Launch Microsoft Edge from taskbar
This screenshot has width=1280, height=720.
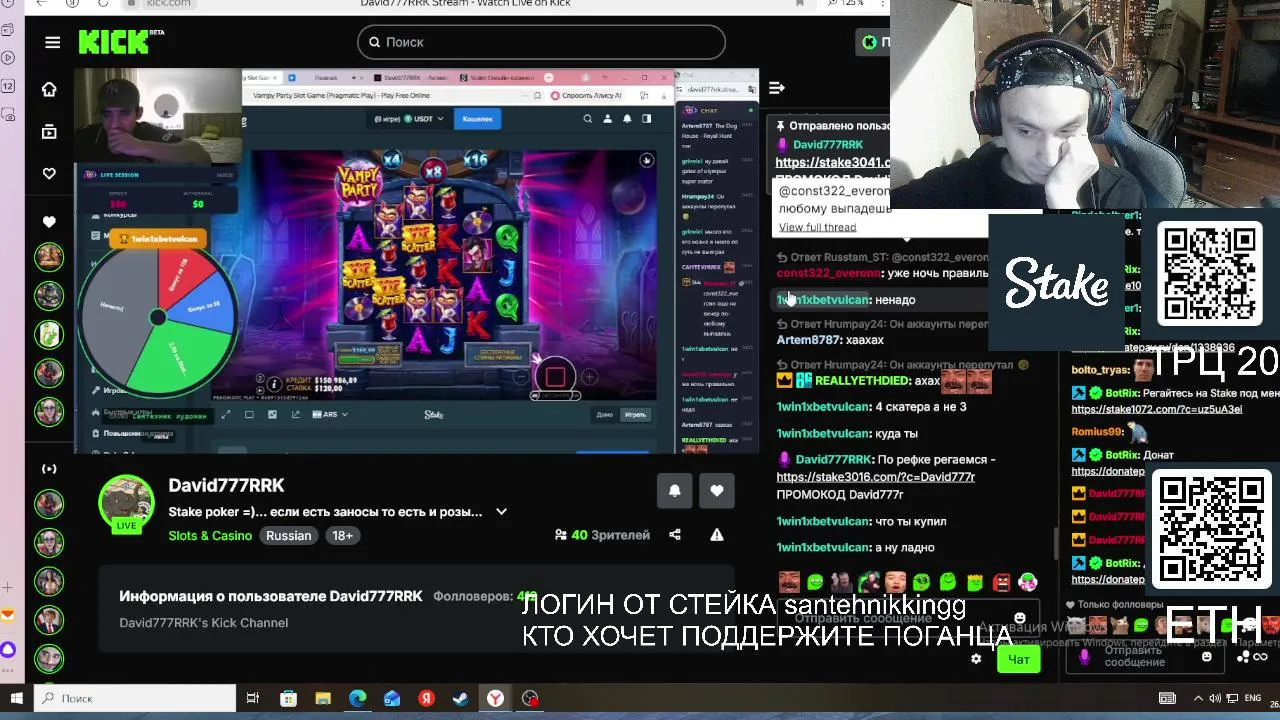click(x=358, y=698)
